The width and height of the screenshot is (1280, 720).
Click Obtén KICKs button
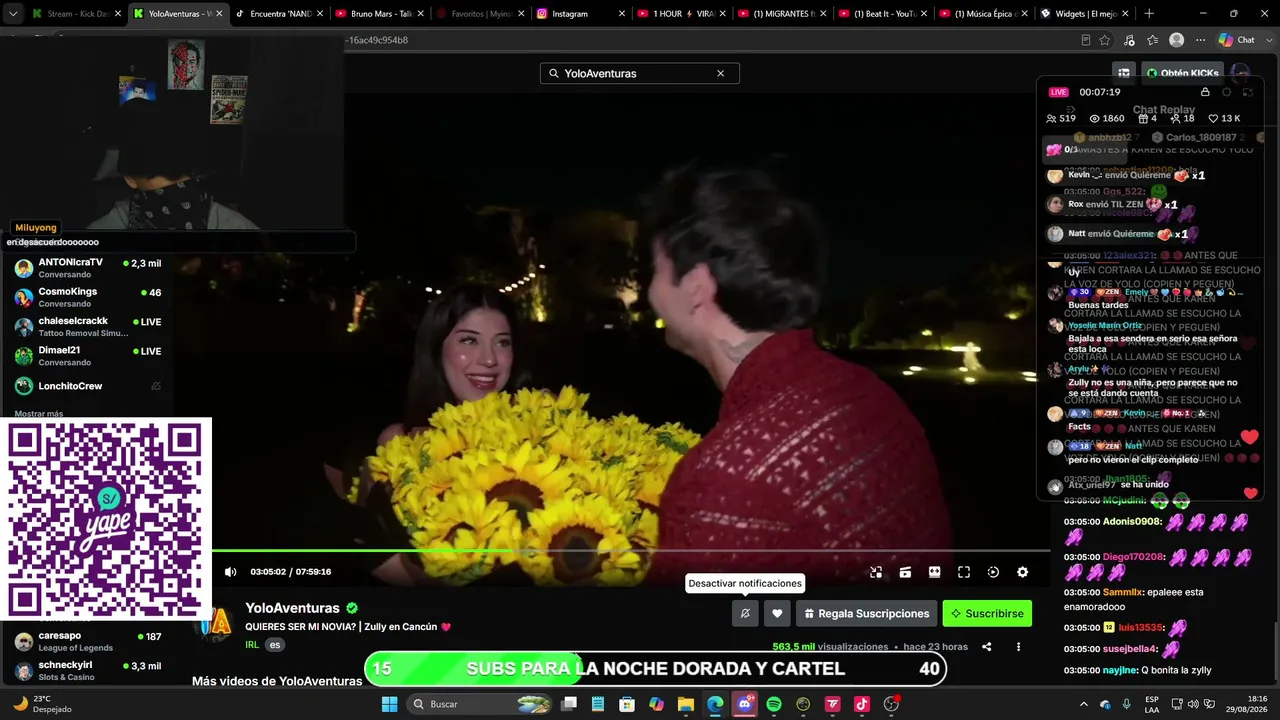pos(1183,73)
